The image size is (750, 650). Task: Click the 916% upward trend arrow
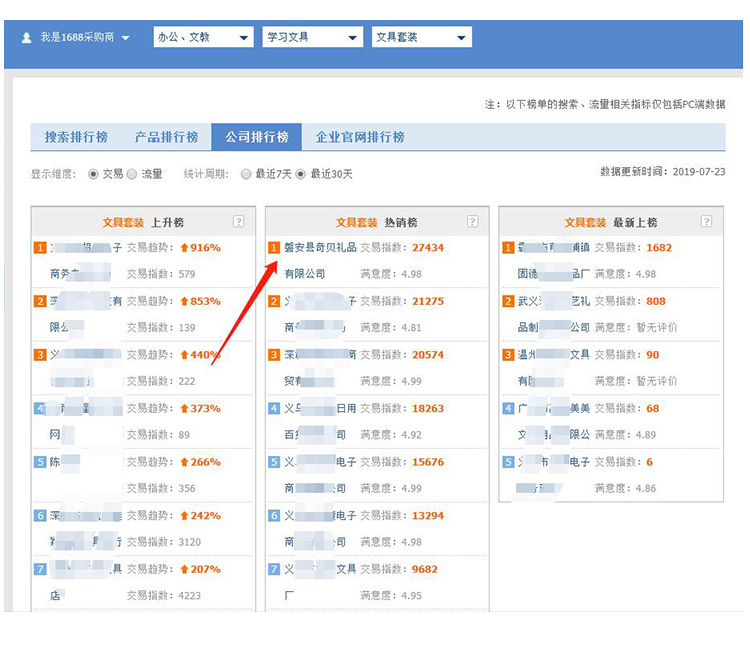pos(184,248)
